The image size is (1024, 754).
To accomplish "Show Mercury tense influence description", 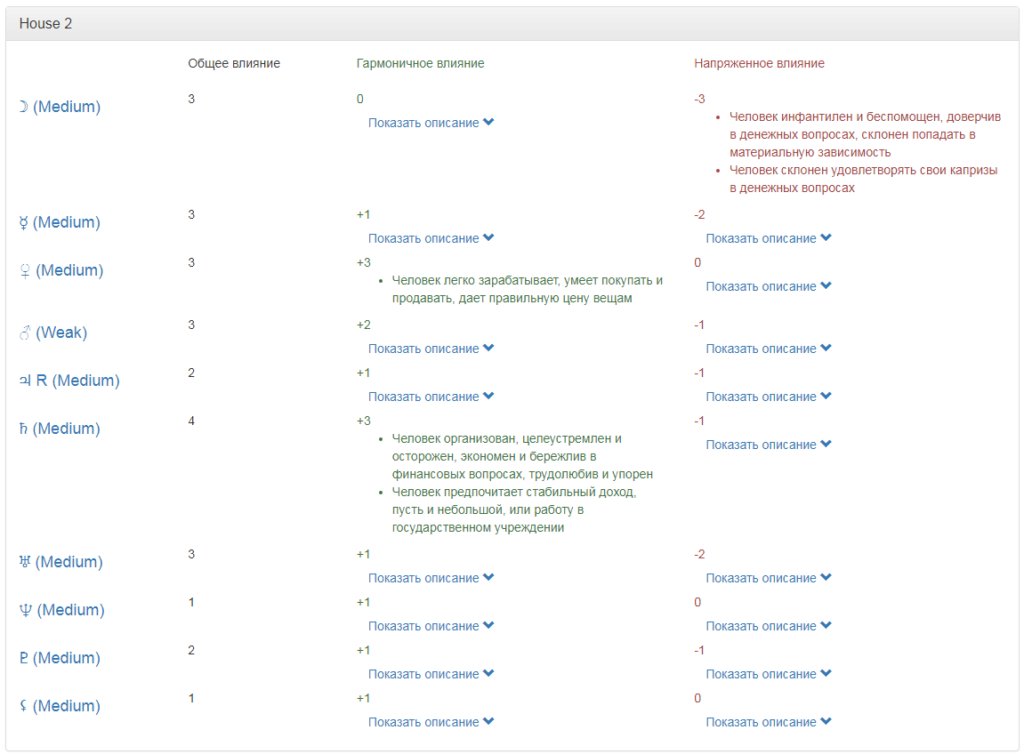I will pyautogui.click(x=768, y=238).
